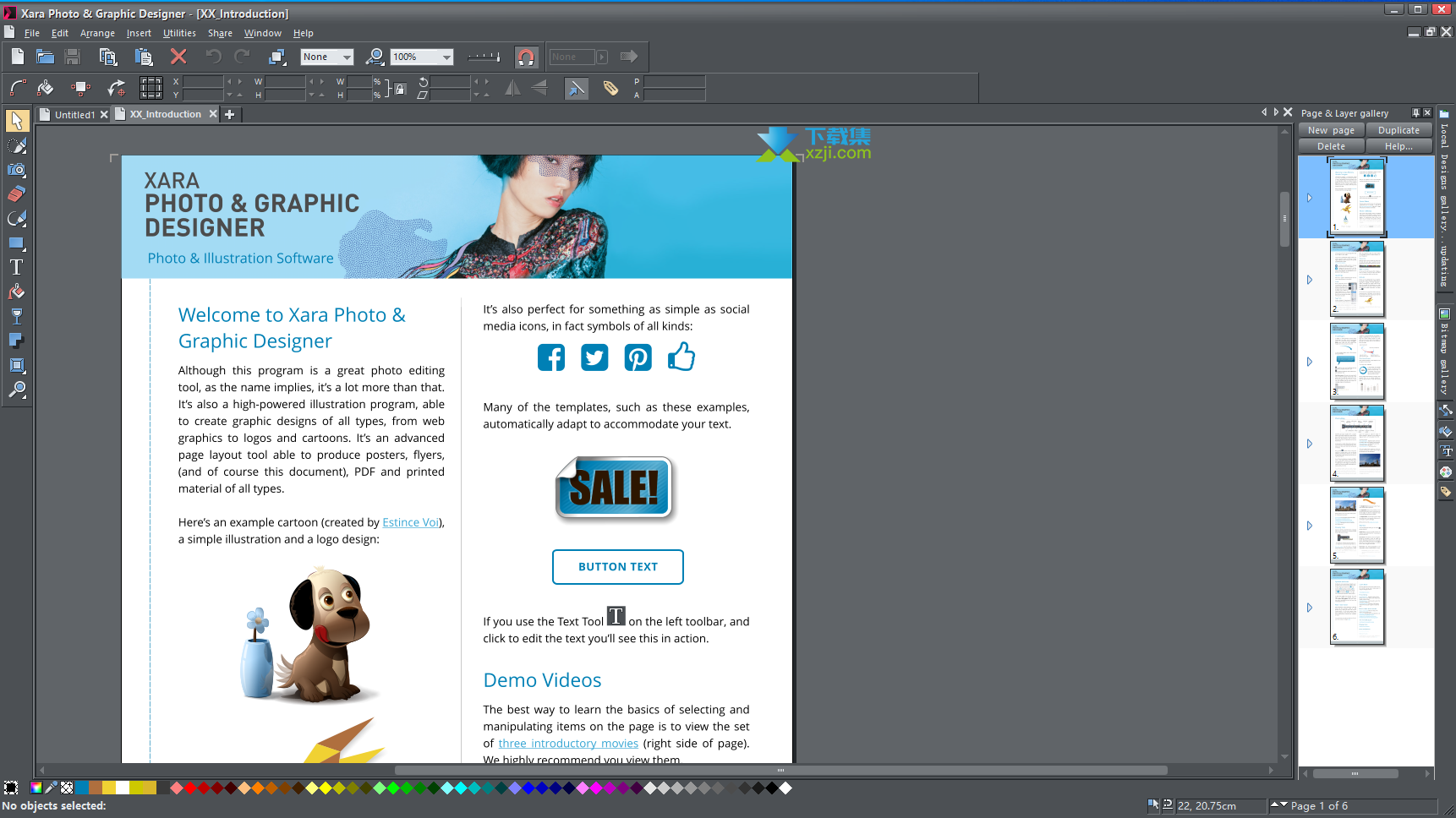Select the Bevel tool
The width and height of the screenshot is (1456, 818).
16,365
